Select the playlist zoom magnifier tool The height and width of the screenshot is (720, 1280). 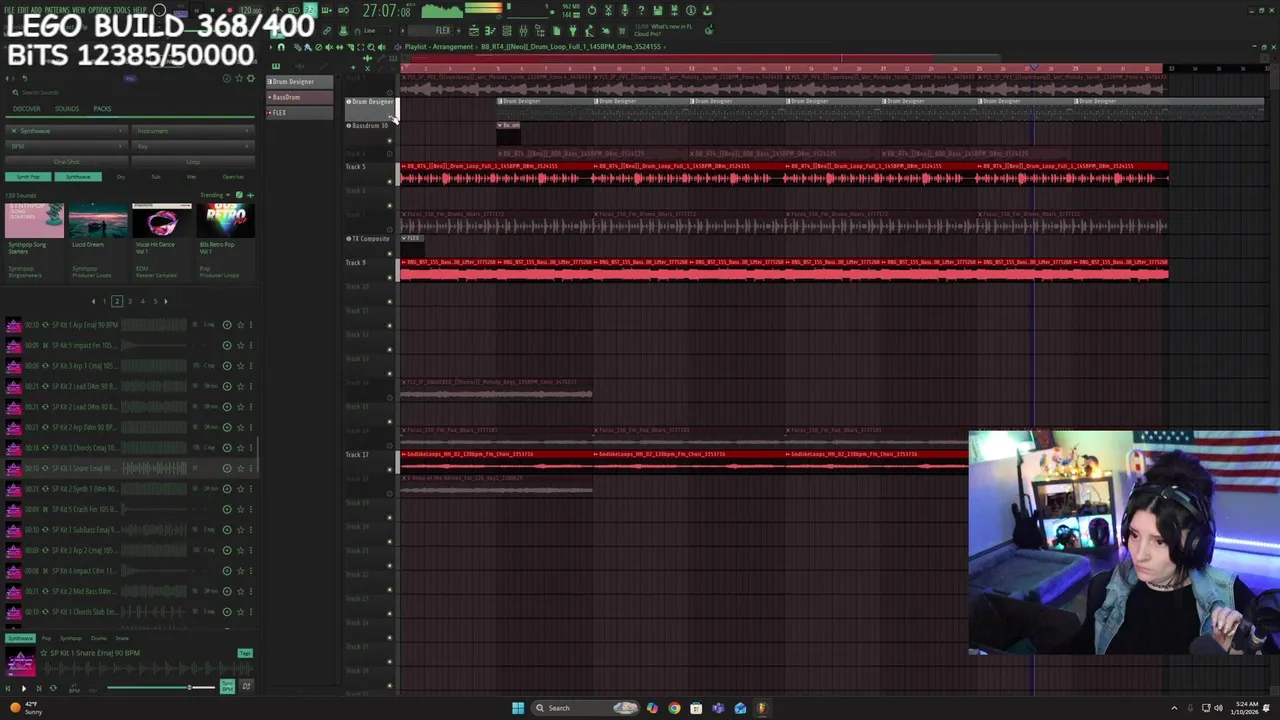[371, 47]
